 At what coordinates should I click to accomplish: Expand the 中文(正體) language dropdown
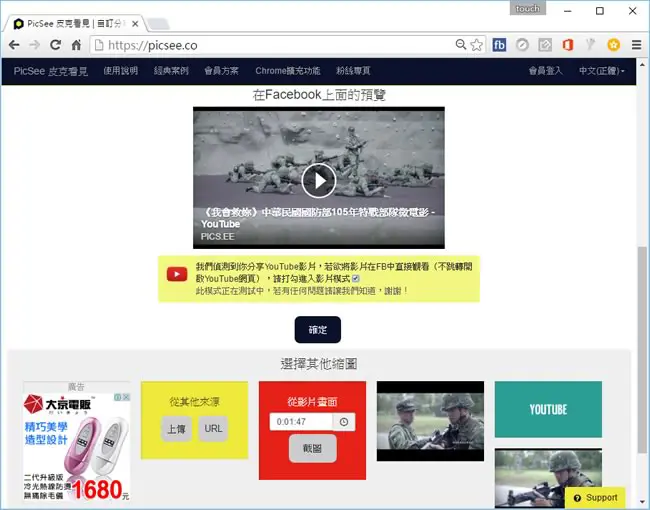(601, 71)
